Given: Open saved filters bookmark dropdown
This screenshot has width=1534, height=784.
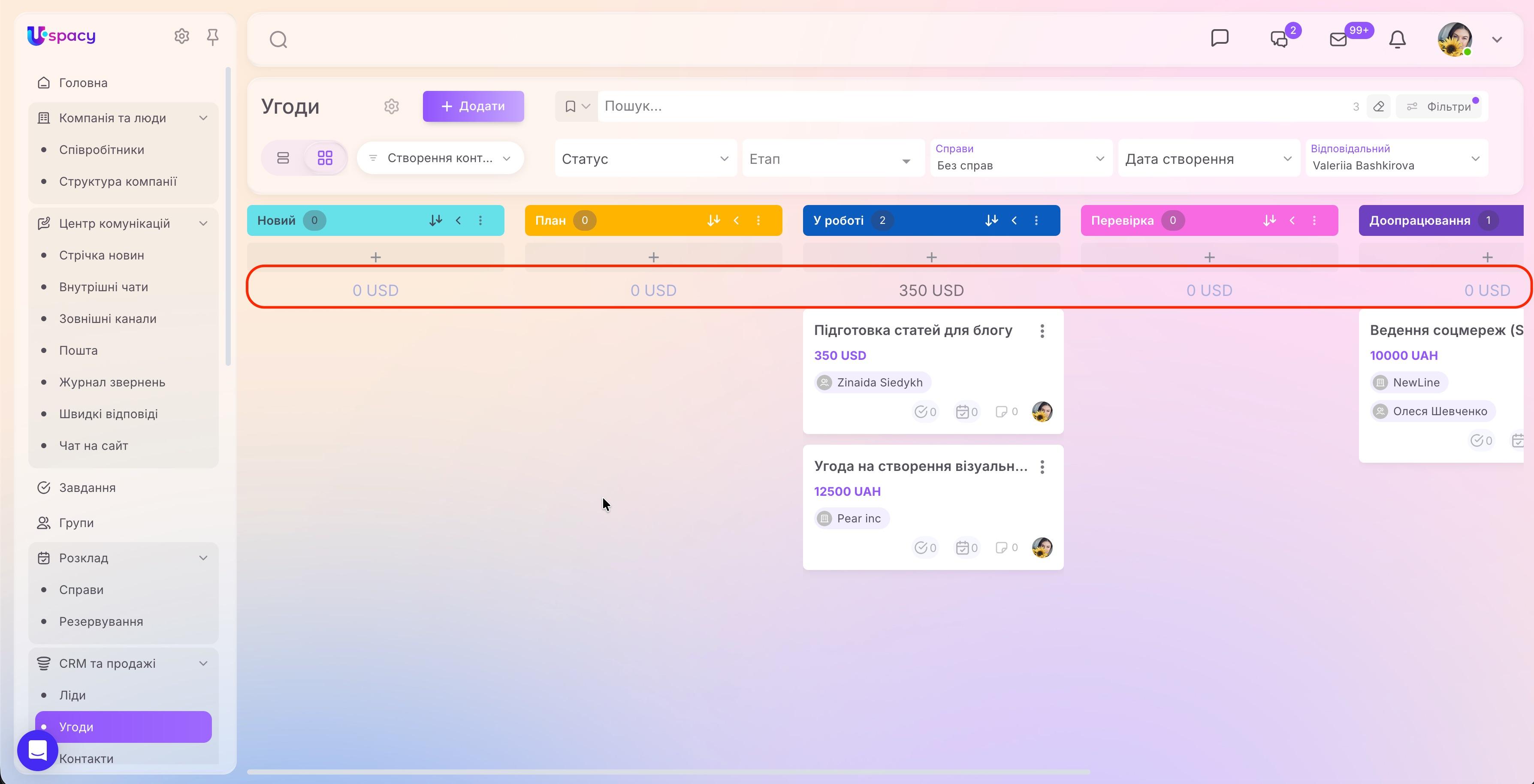Looking at the screenshot, I should (577, 106).
